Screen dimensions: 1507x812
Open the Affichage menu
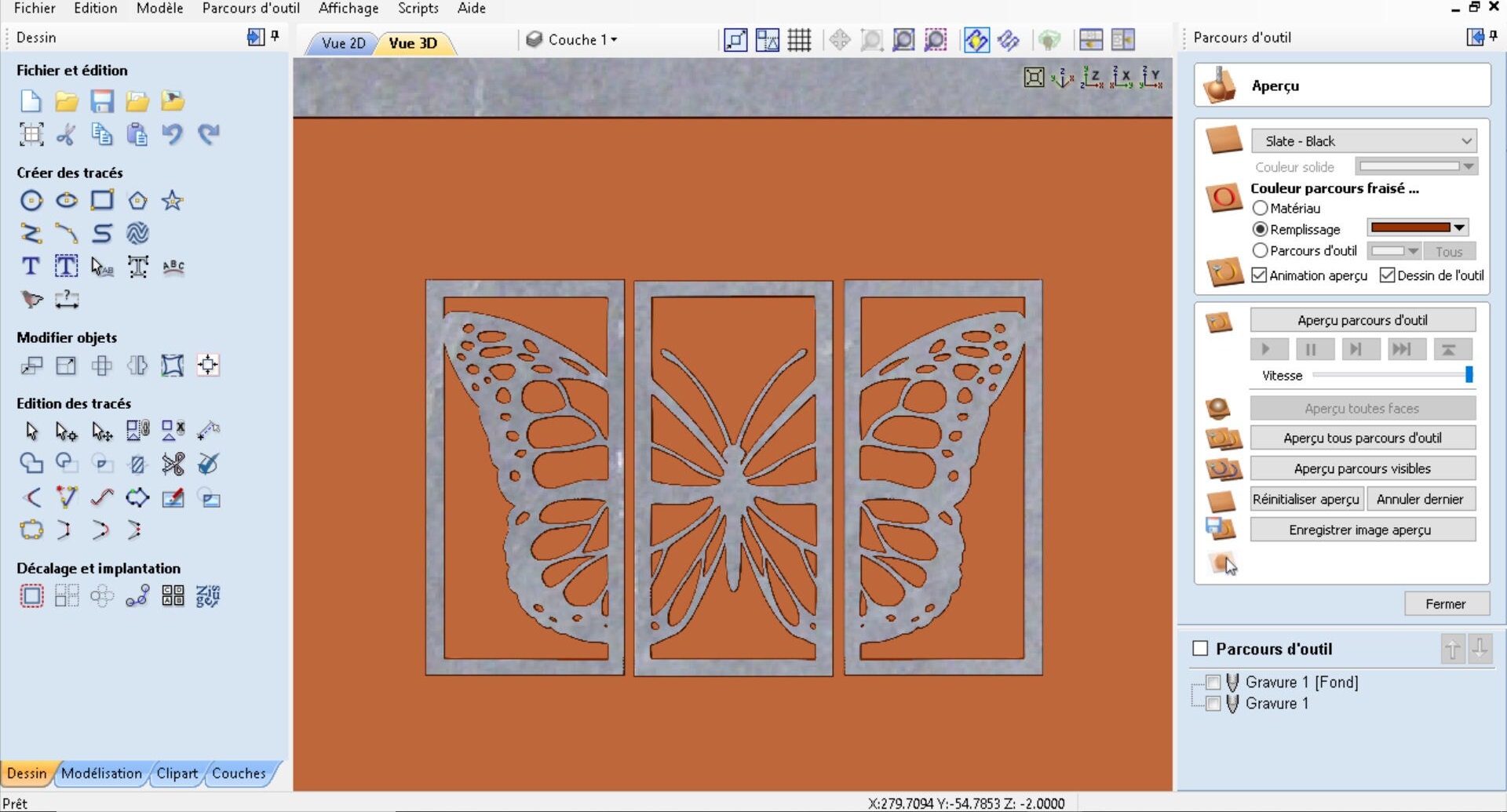pyautogui.click(x=348, y=9)
